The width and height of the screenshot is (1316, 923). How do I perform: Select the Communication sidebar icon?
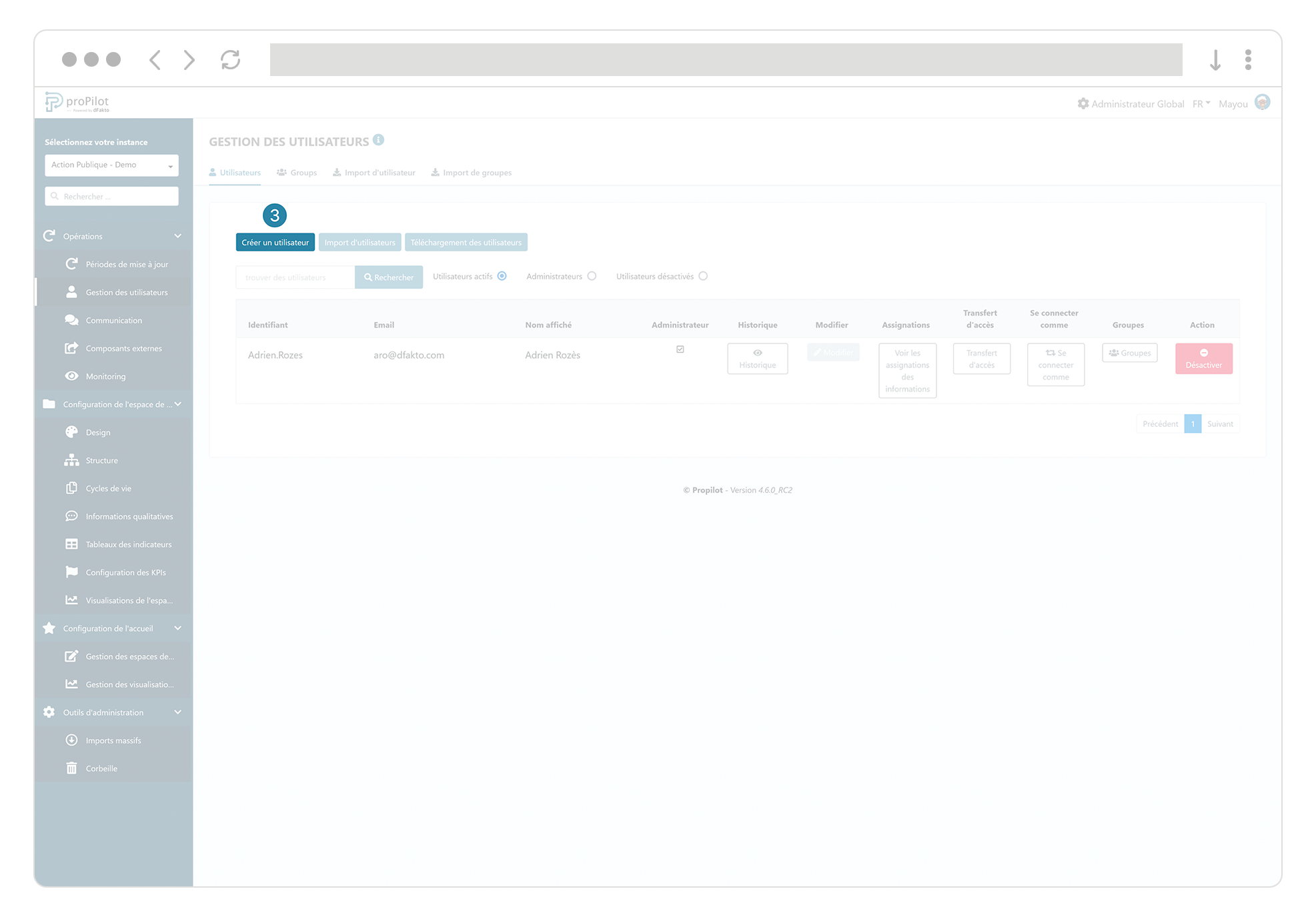tap(71, 319)
